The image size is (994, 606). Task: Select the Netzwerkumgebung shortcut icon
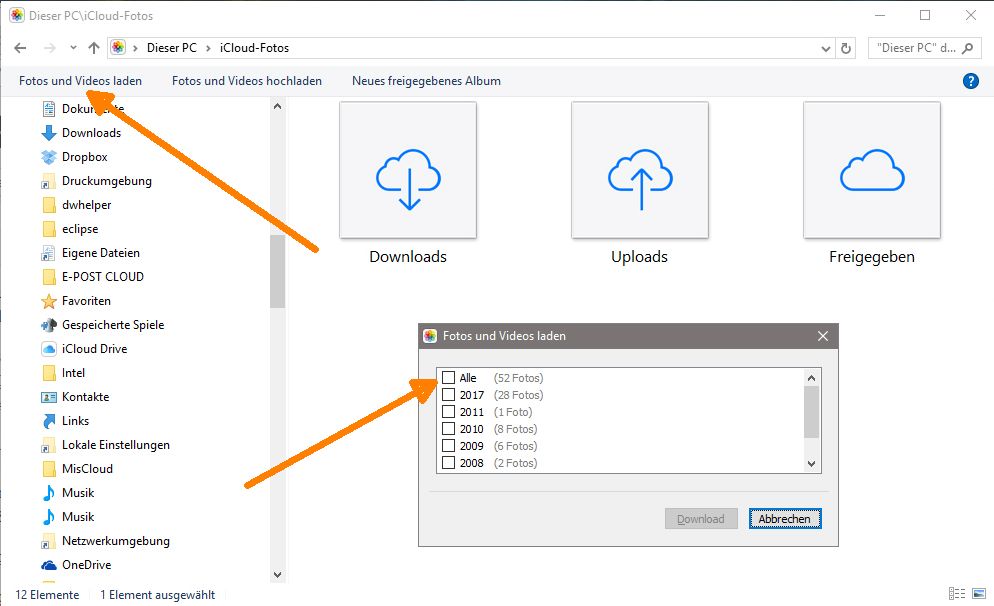(x=49, y=541)
